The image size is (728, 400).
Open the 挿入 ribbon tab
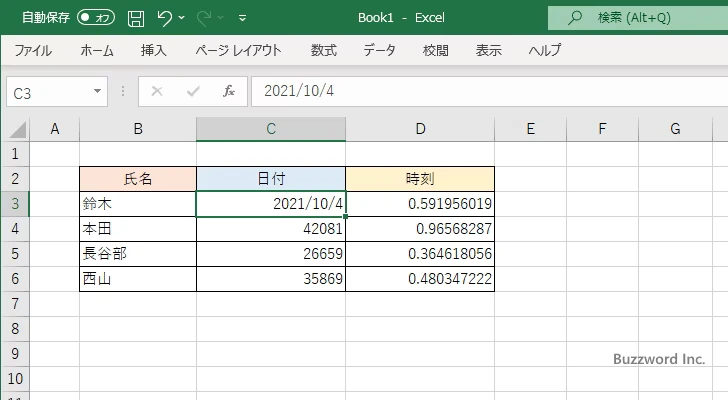point(153,50)
